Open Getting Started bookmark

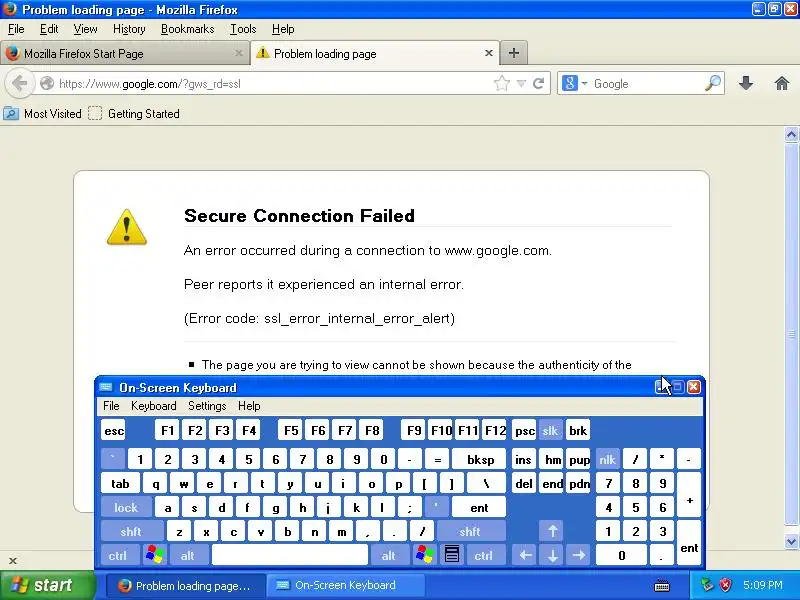point(134,113)
